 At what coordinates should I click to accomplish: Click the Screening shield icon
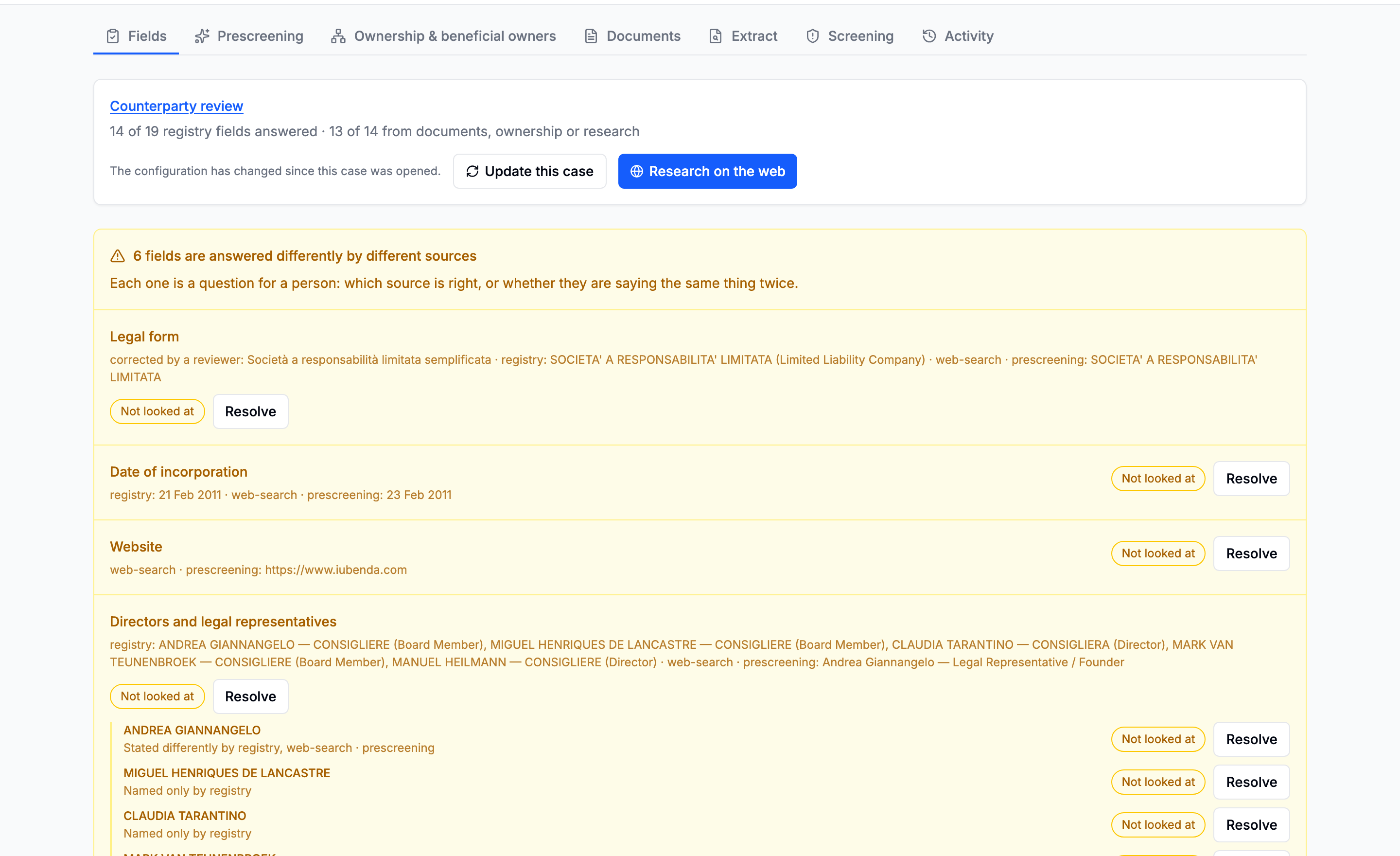(x=812, y=36)
